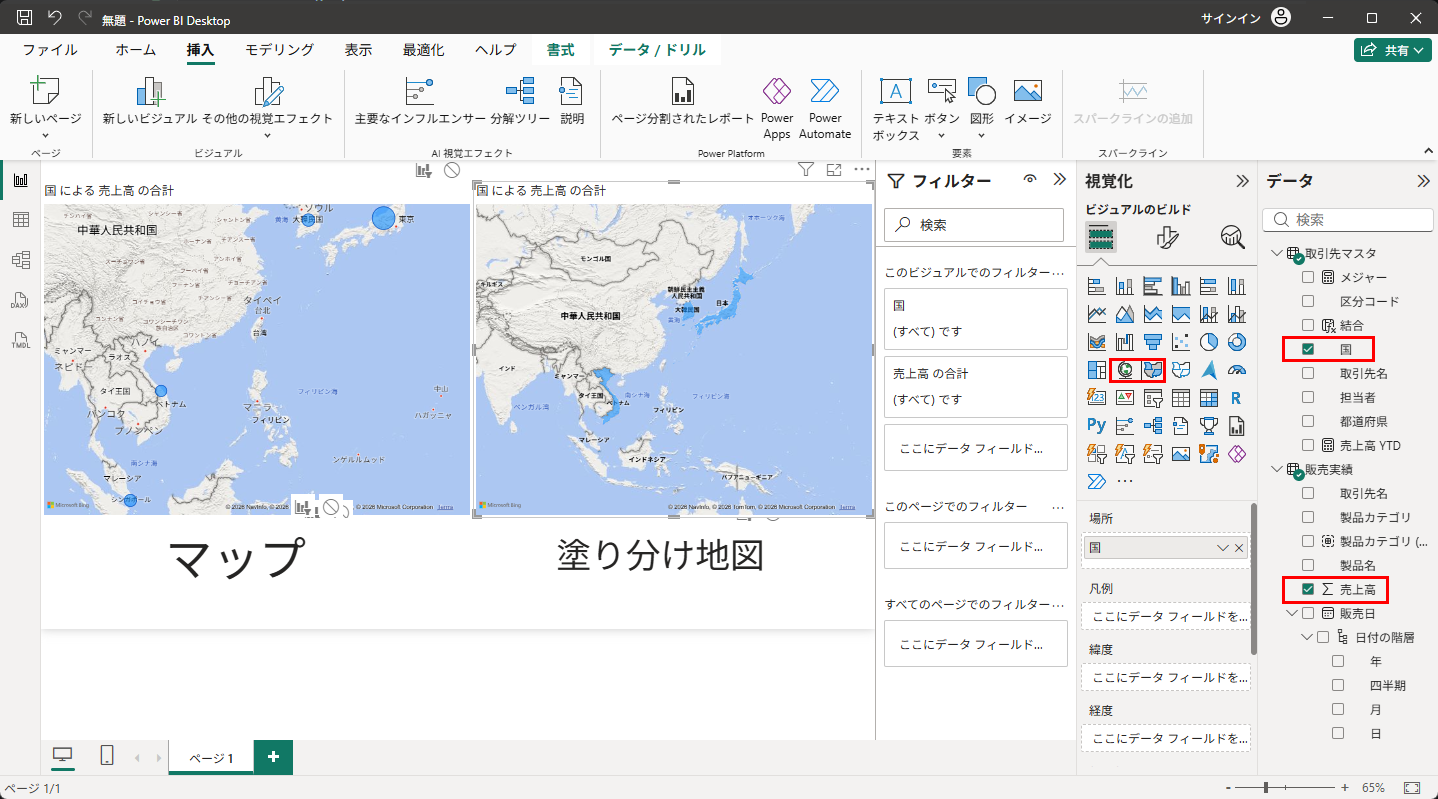
Task: Adjust the zoom slider in status bar
Action: click(x=1266, y=788)
